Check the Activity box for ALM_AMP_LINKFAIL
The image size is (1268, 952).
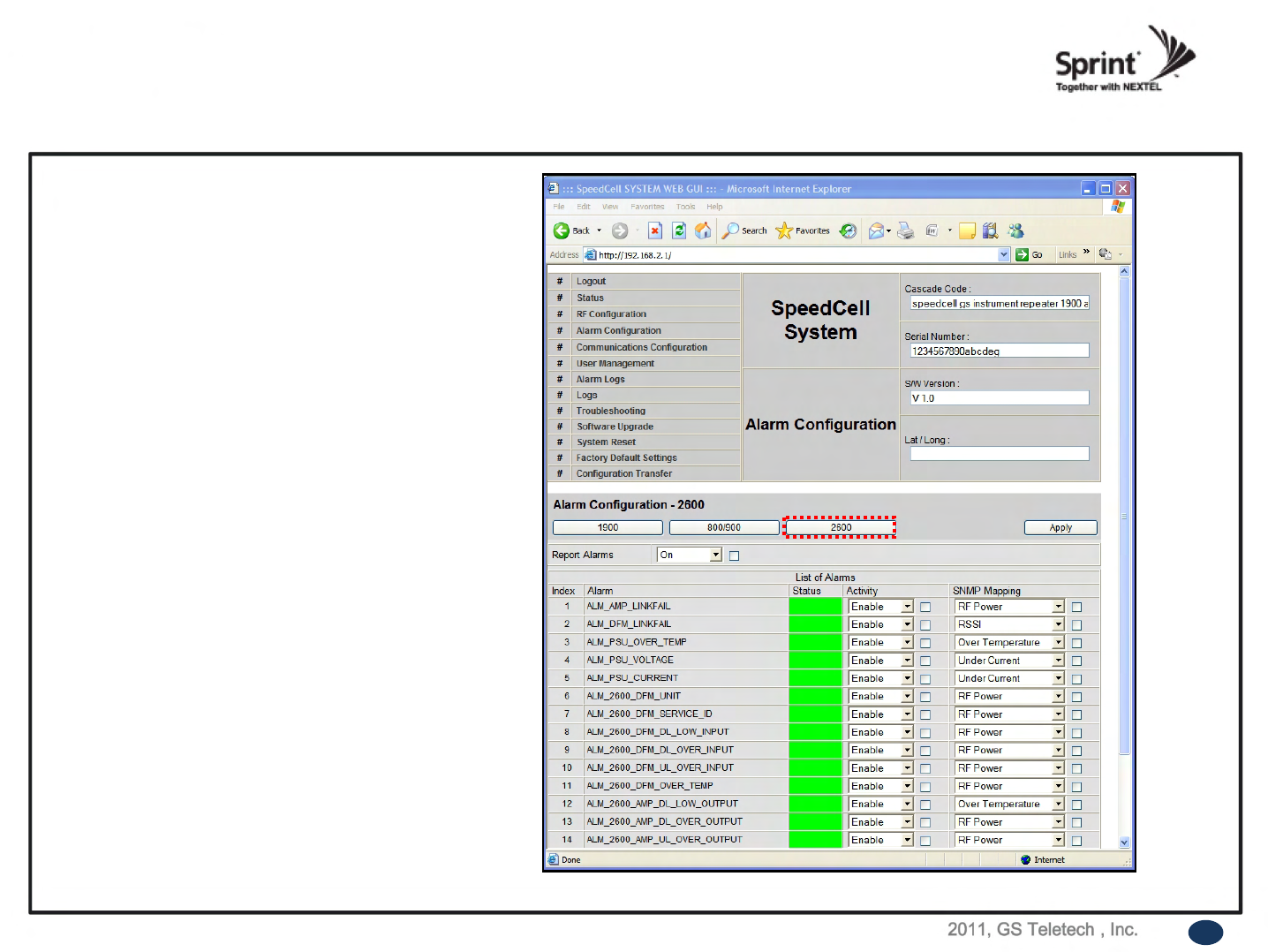925,608
